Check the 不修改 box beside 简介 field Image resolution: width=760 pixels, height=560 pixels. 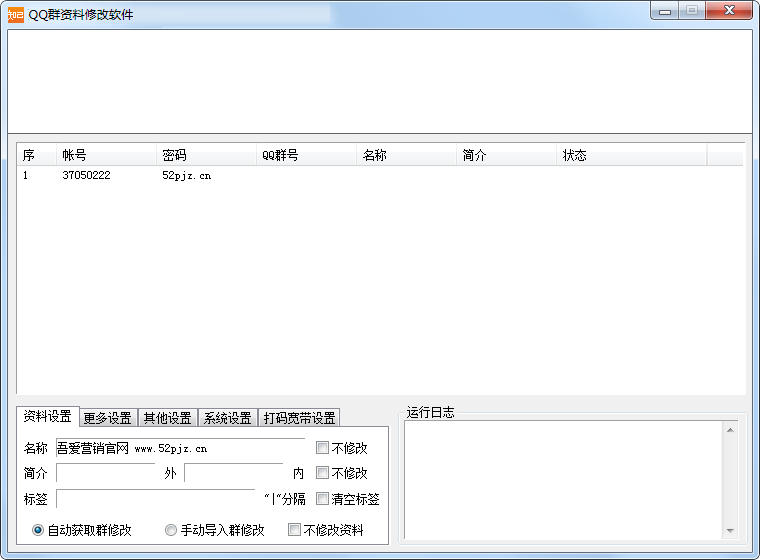pyautogui.click(x=323, y=473)
